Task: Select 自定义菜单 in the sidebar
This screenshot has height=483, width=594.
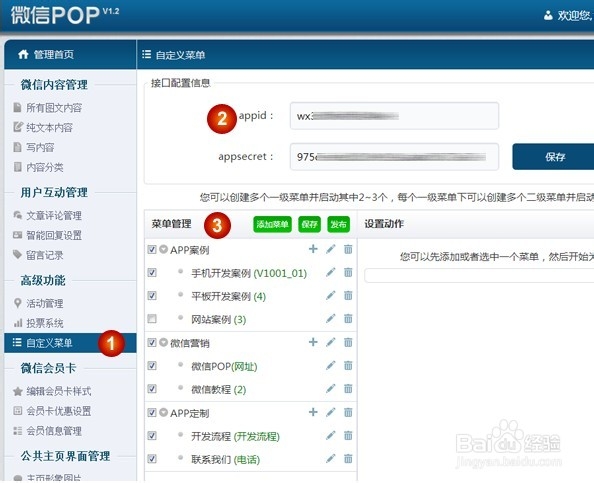Action: 70,343
